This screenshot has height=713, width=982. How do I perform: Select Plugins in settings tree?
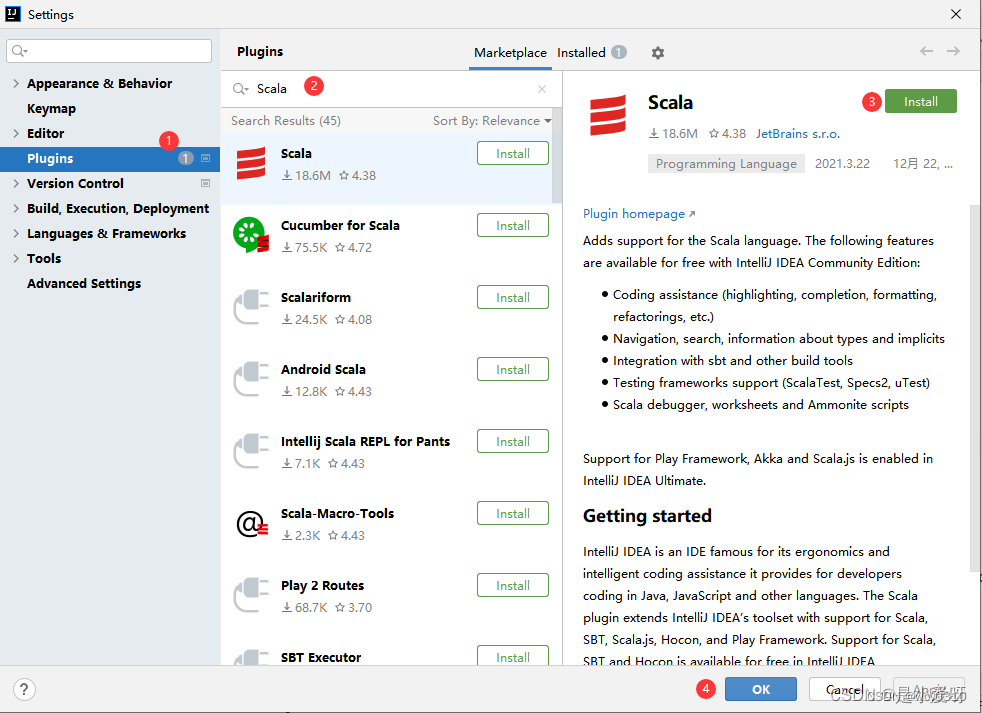(x=110, y=159)
